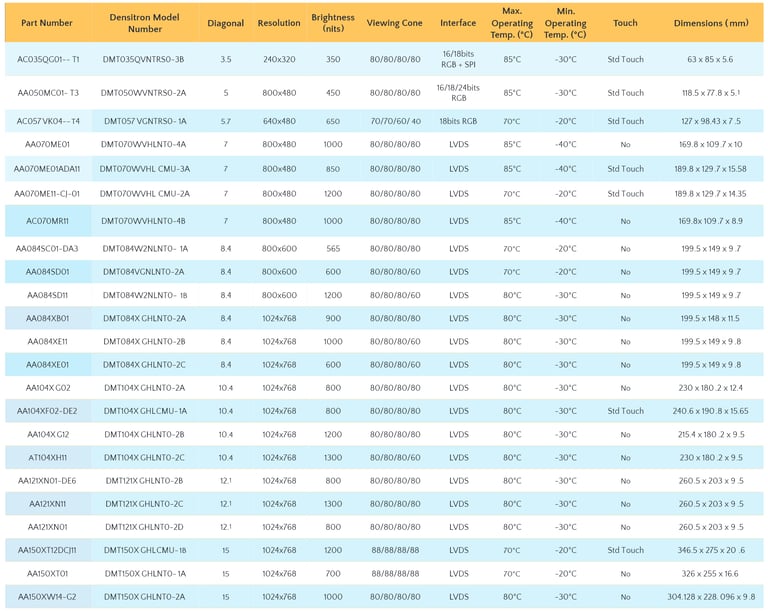The image size is (768, 611).
Task: Click model number DMT070WVHLNT0-4A
Action: point(144,144)
